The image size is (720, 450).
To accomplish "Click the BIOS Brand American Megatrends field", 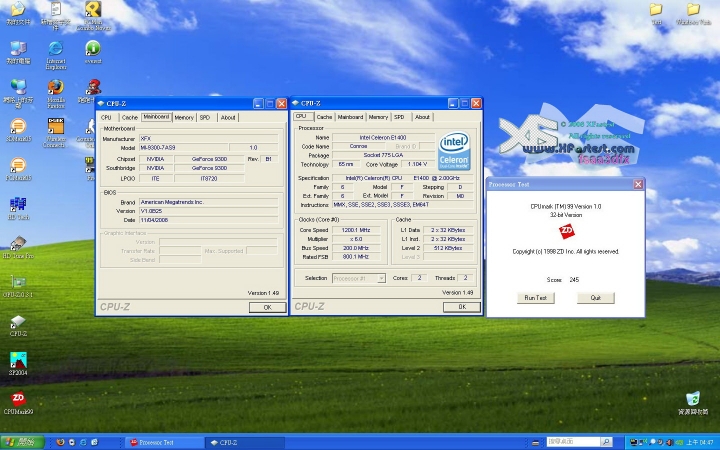I will [x=209, y=202].
